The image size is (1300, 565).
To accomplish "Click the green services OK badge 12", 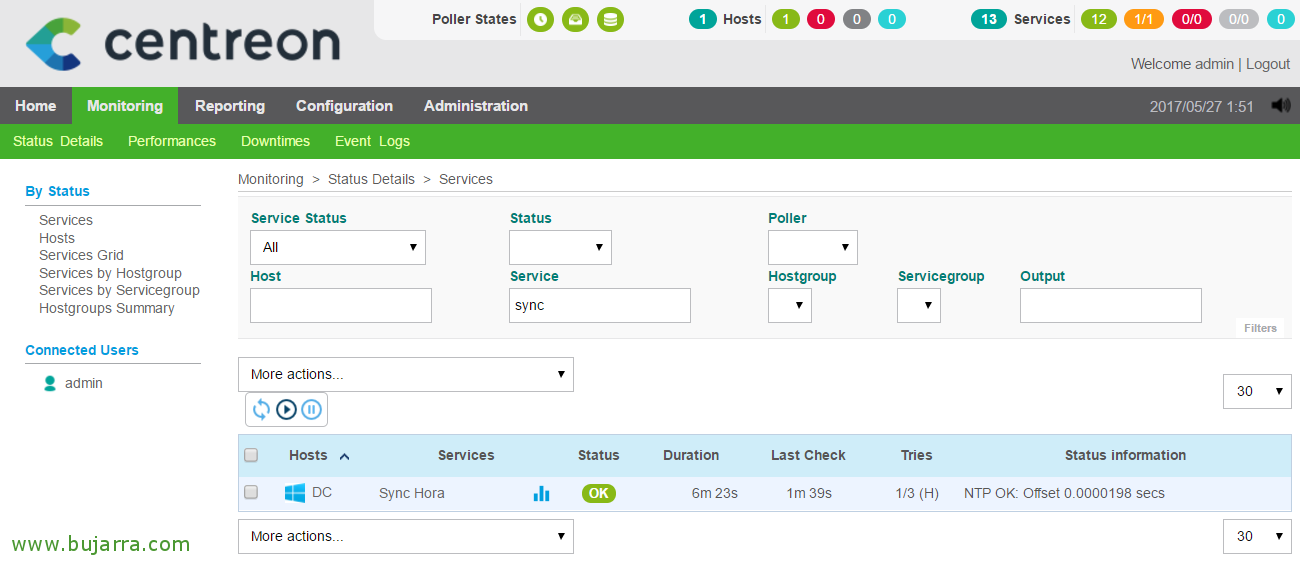I will [1099, 19].
